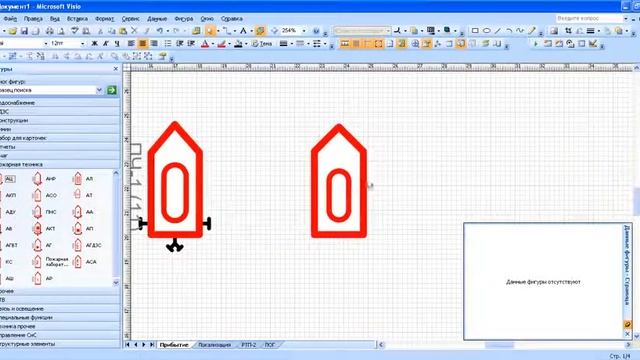Select the Rectangle drawing tool
Viewport: 640px width, 360px height.
pos(475,31)
